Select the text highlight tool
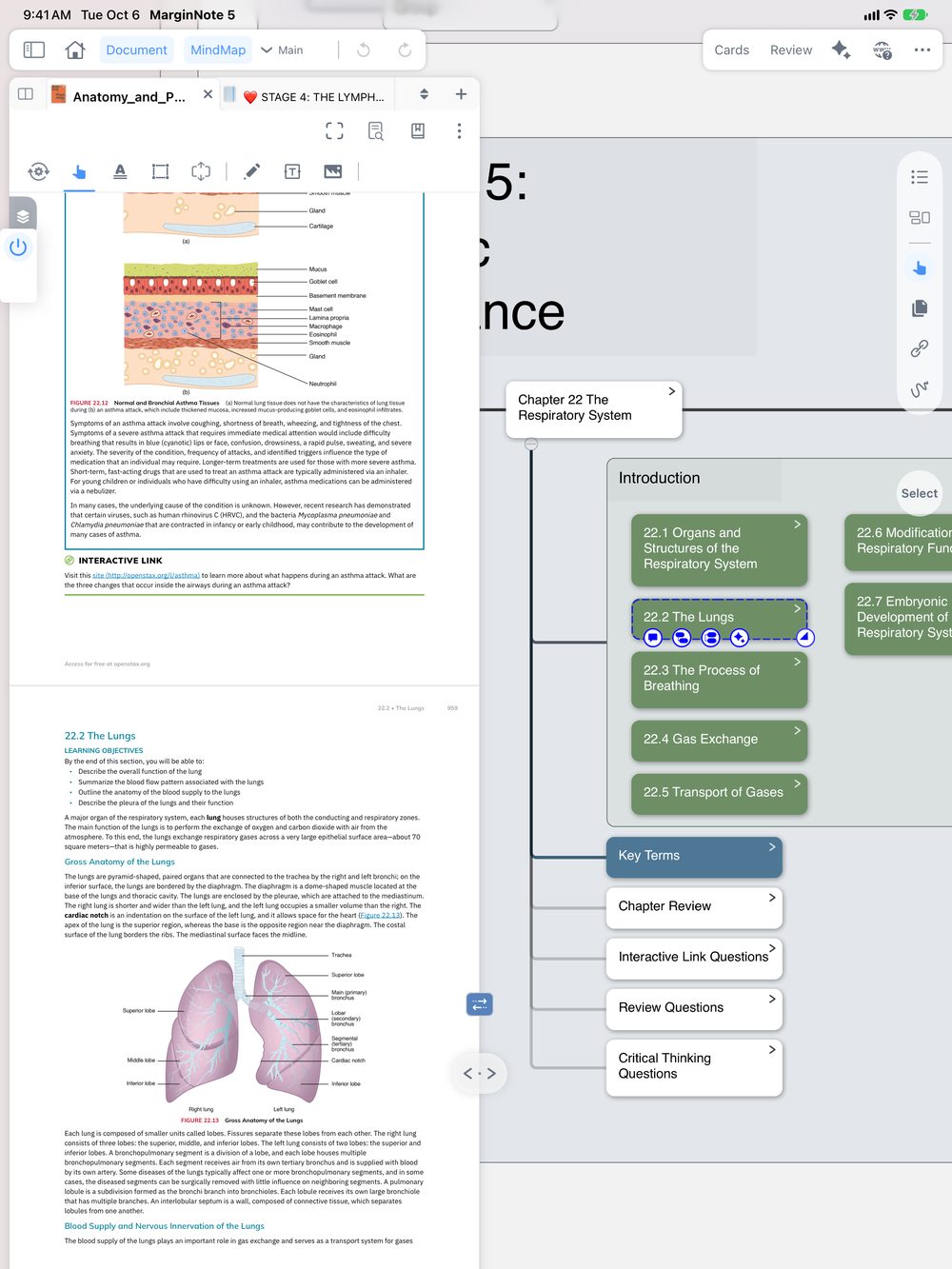952x1269 pixels. 120,171
